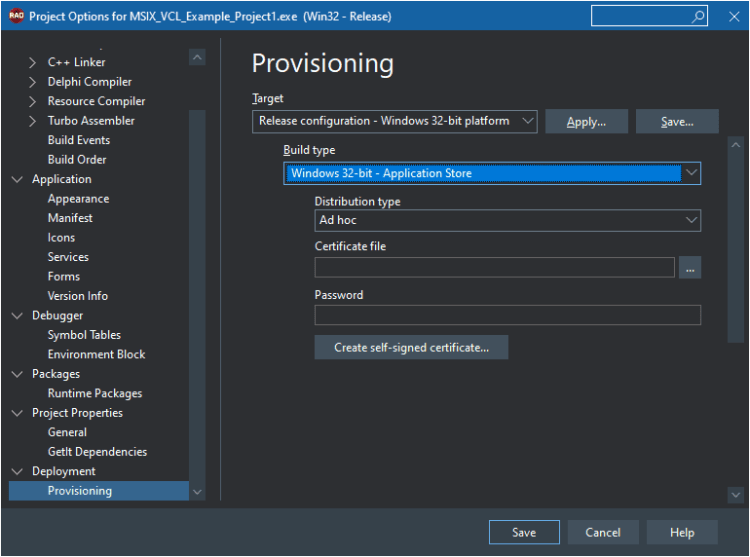
Task: Select the Debugger tree label
Action: (57, 316)
